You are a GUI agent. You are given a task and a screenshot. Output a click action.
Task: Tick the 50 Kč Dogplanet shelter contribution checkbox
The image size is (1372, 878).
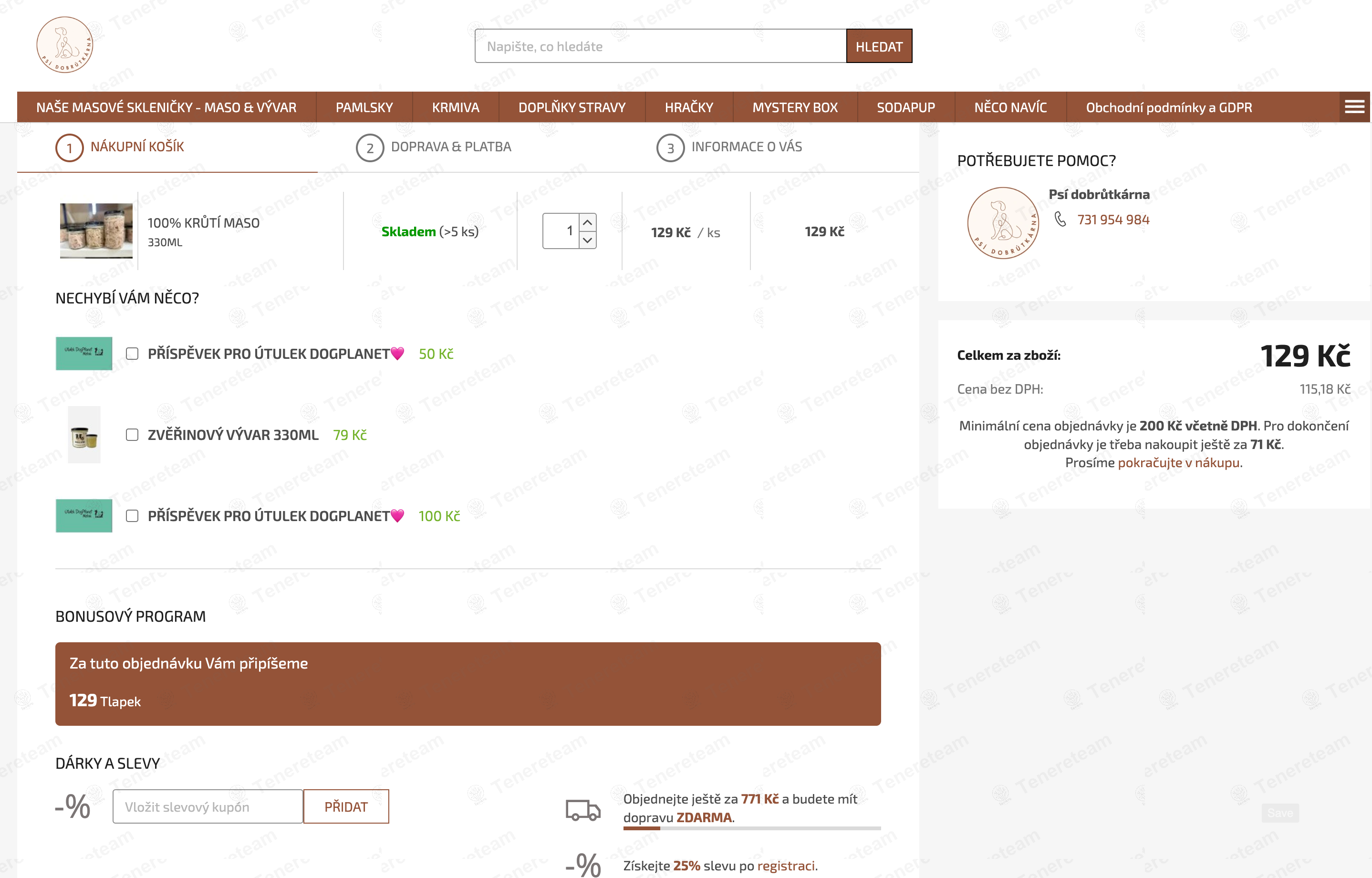132,354
